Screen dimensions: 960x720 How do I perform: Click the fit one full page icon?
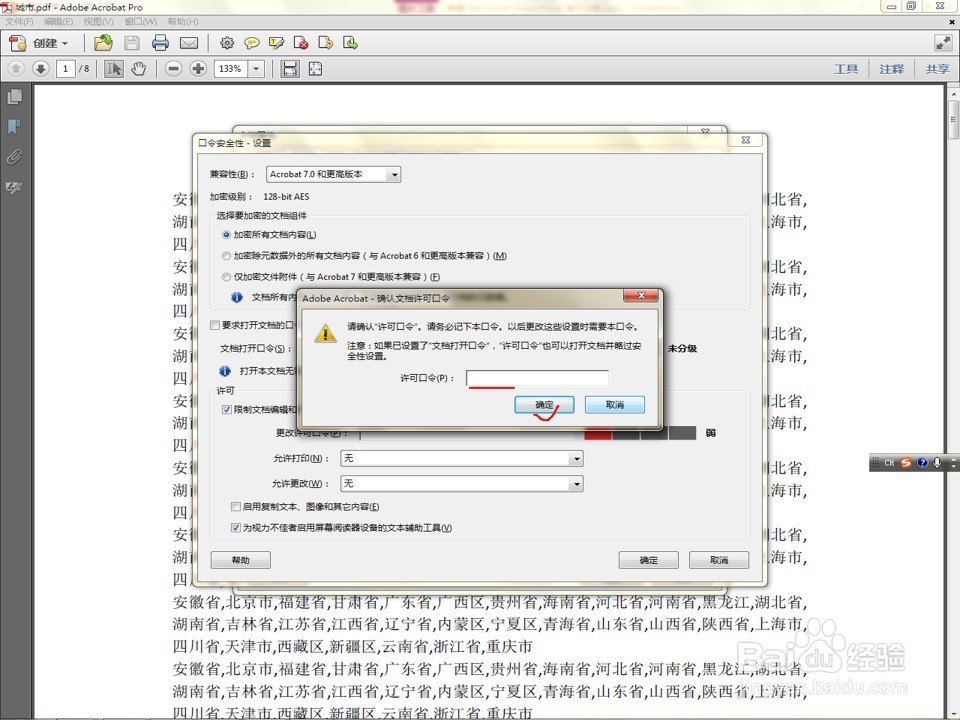(x=315, y=69)
